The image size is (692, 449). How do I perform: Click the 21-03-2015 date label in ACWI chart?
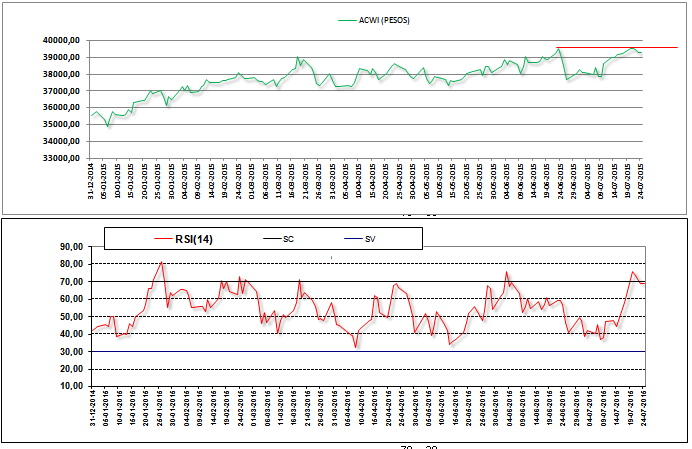point(305,181)
